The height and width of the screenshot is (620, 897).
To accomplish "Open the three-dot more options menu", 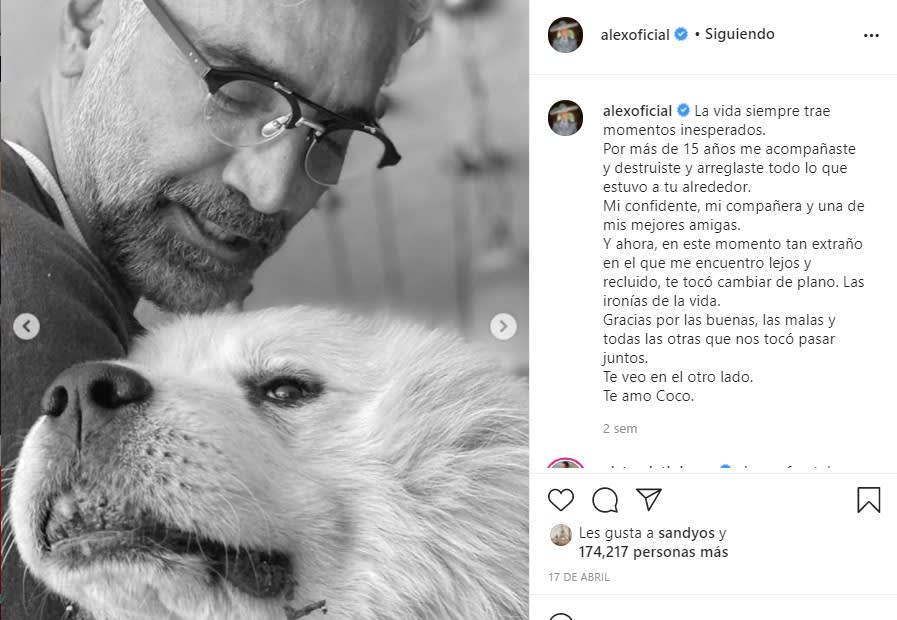I will pos(871,35).
